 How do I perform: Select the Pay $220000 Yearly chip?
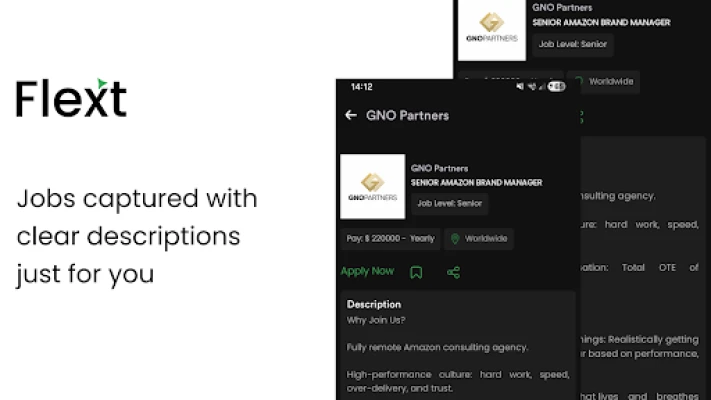[388, 239]
